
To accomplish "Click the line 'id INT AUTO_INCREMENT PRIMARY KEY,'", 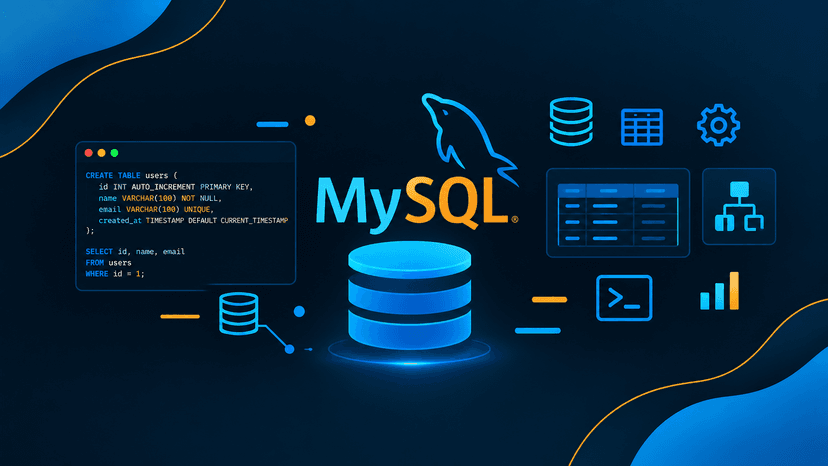I will [x=176, y=187].
